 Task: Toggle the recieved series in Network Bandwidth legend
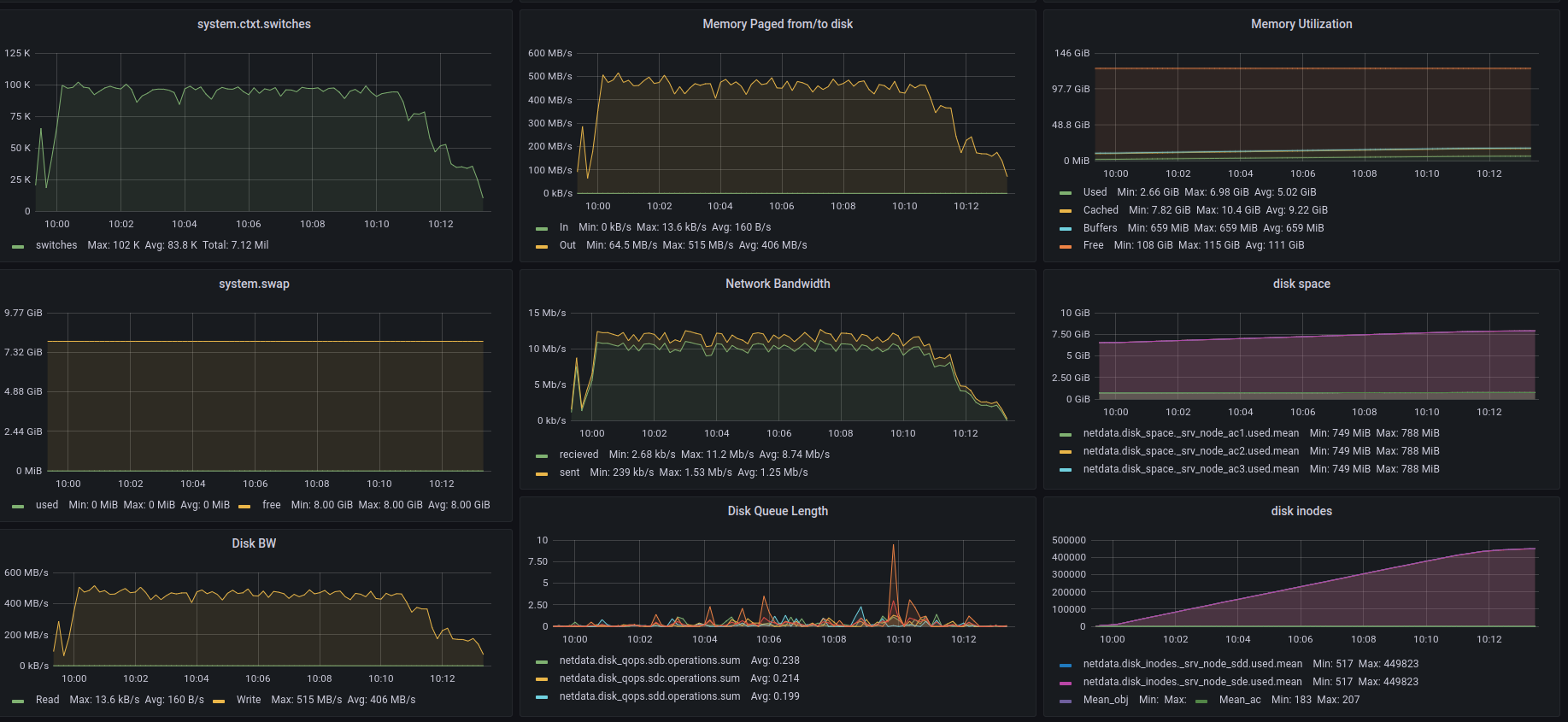pos(578,455)
